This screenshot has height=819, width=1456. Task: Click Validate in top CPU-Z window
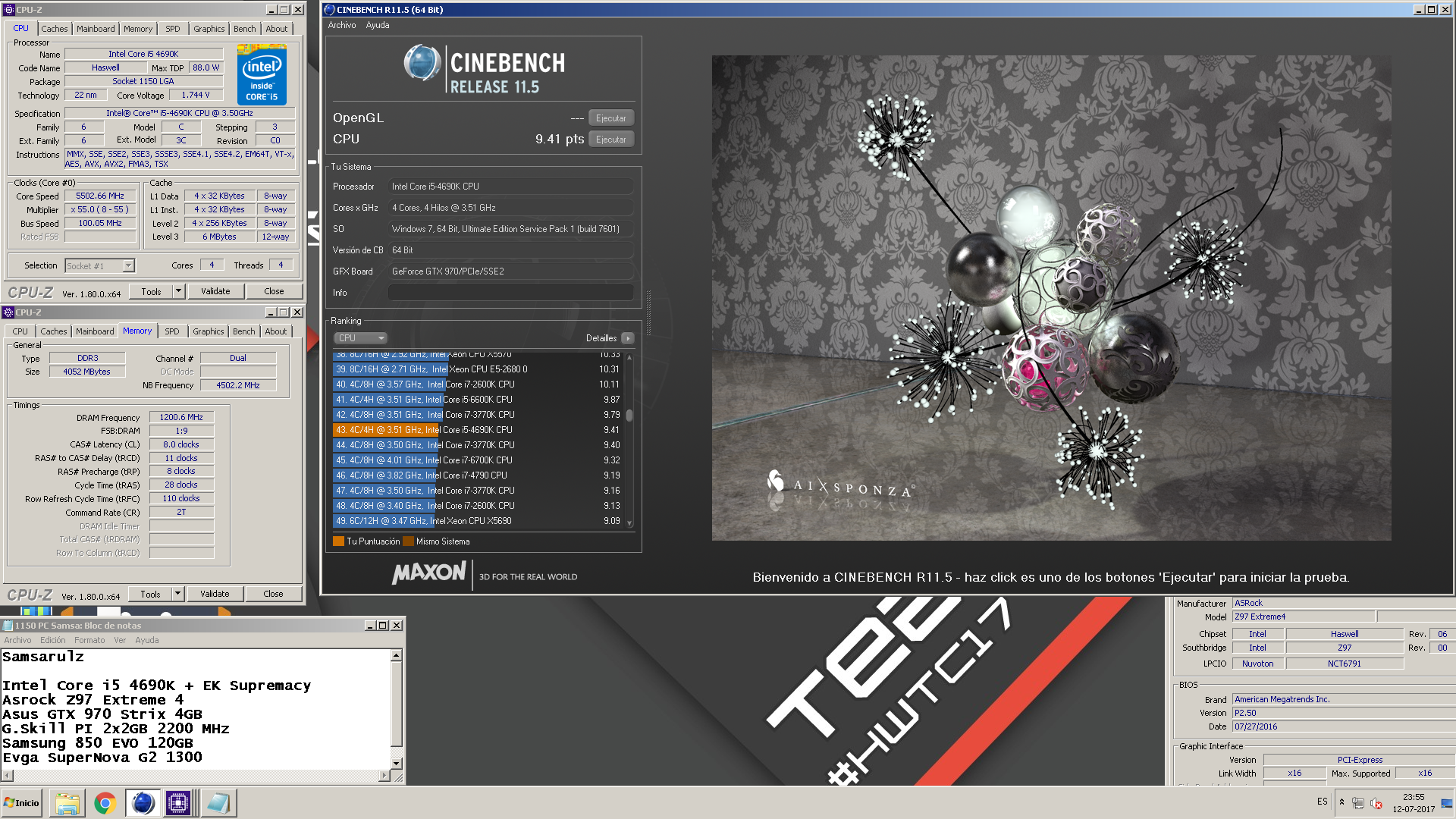coord(215,292)
